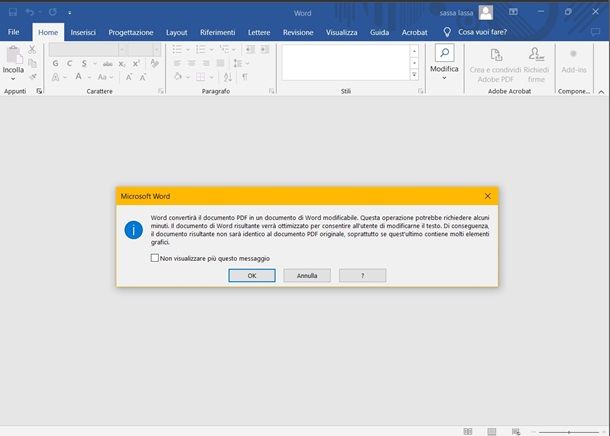Click the text effects outlined A icon

(x=56, y=77)
